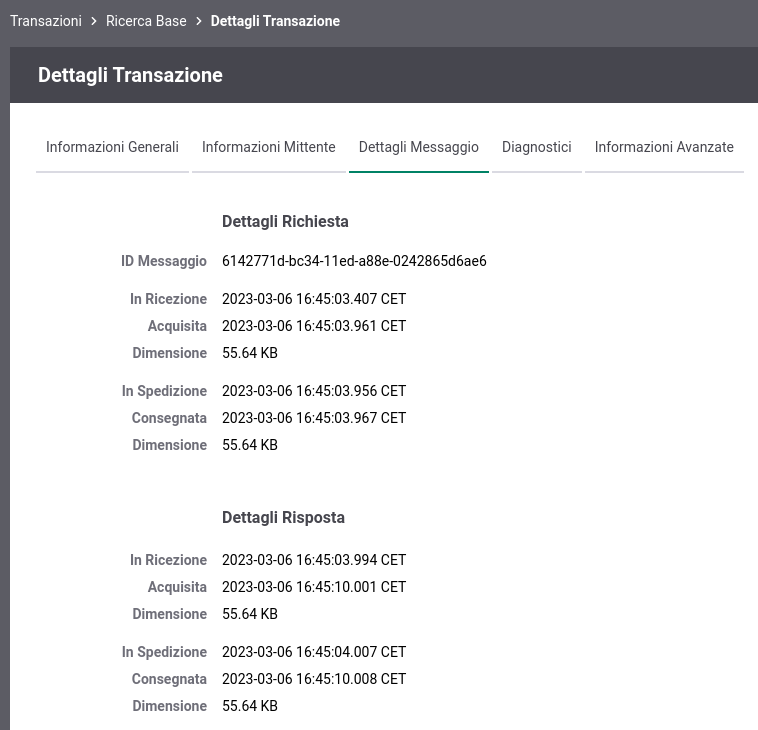Screen dimensions: 758x730
Task: Click the Dettagli Risposta section heading
Action: click(x=283, y=518)
